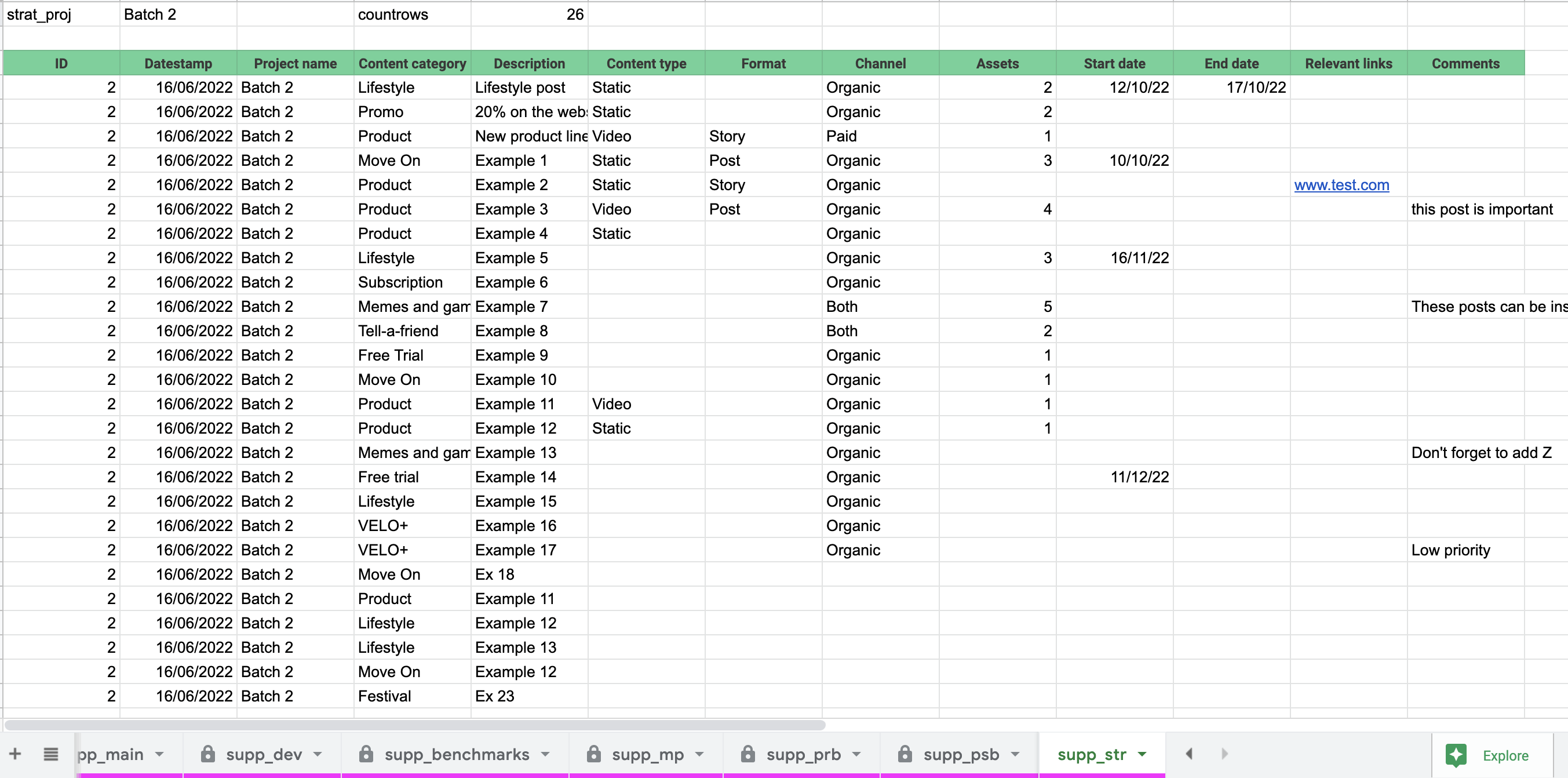Click the lock icon on supp_dev tab
The width and height of the screenshot is (1568, 778).
(208, 754)
